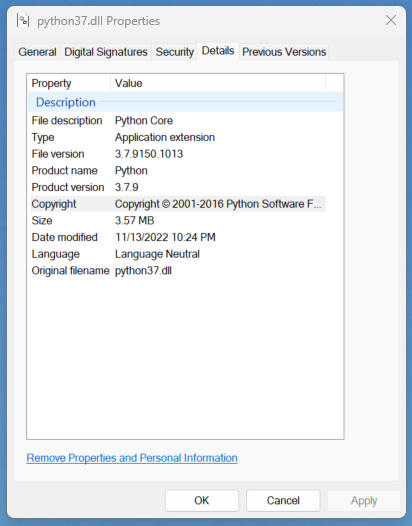Open the Digital Signatures tab
Viewport: 412px width, 526px height.
[x=106, y=52]
